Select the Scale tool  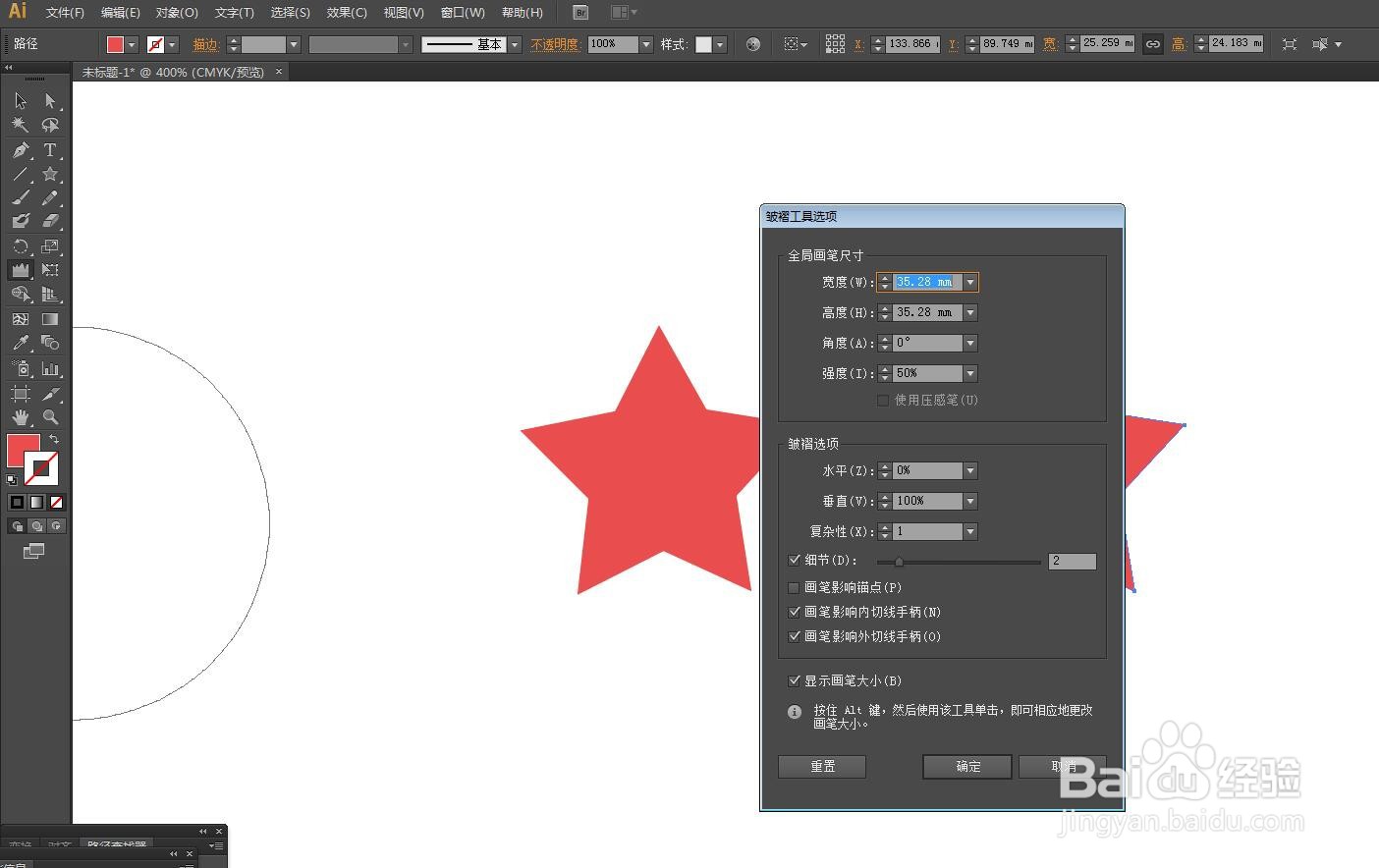[x=50, y=246]
